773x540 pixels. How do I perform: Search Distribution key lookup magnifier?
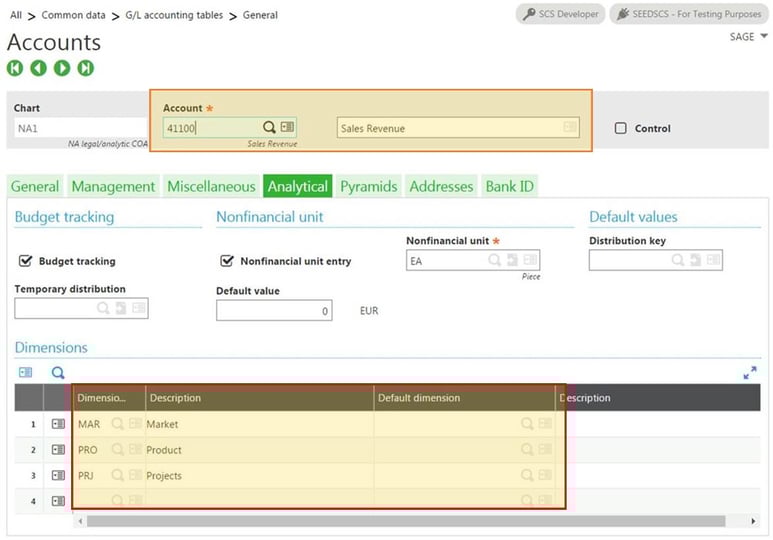tap(678, 260)
